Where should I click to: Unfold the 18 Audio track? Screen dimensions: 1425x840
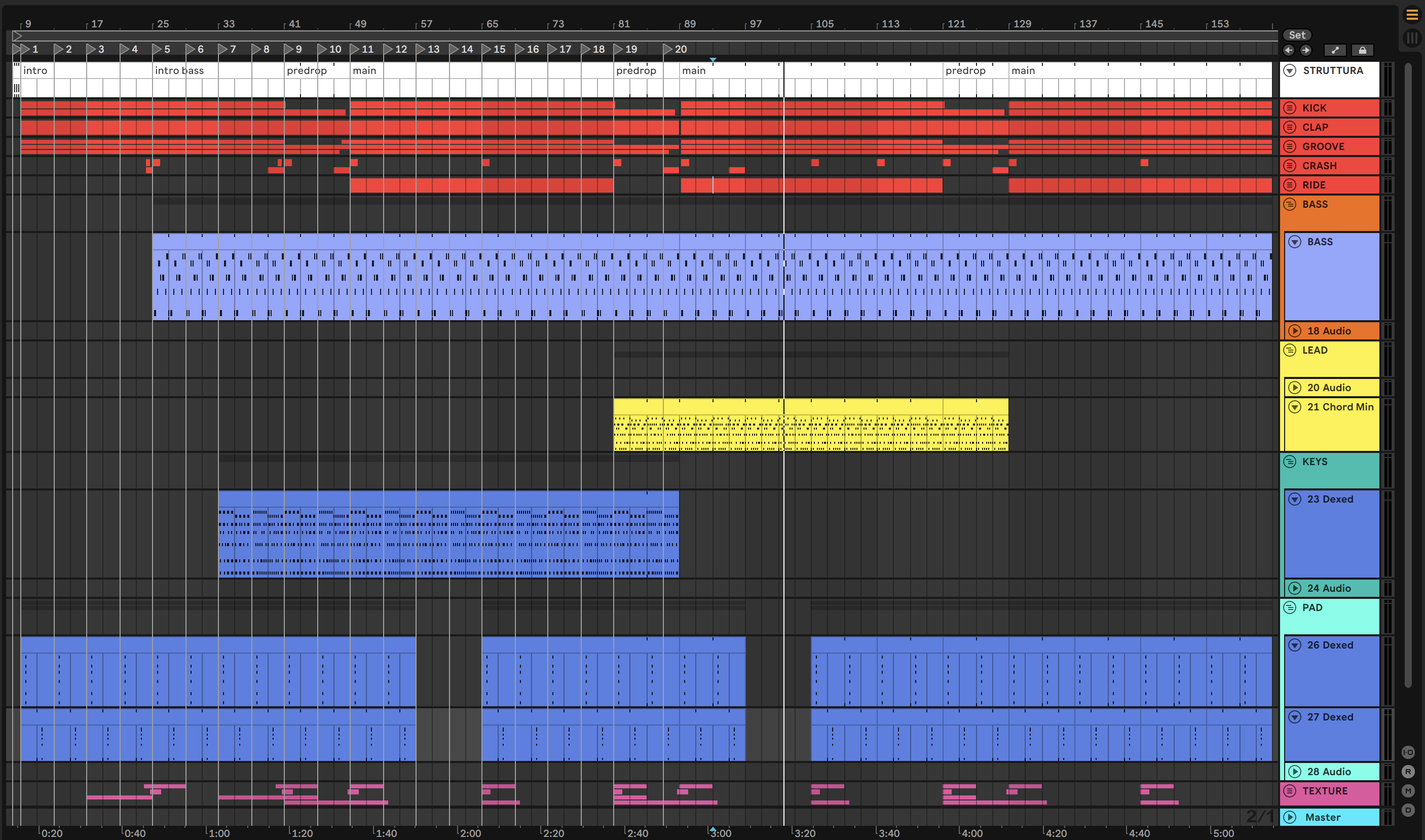1295,331
